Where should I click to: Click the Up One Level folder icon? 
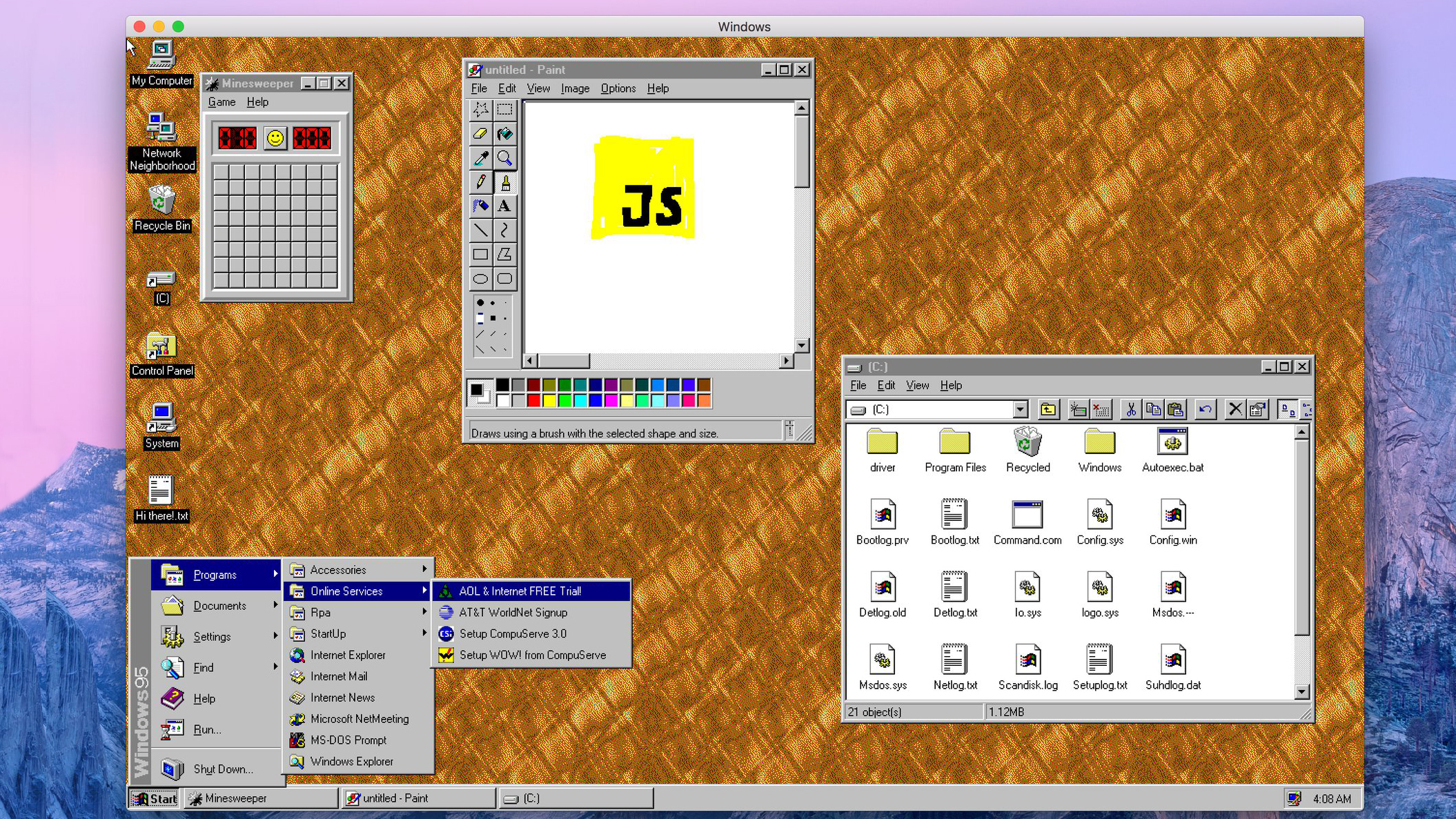1047,410
